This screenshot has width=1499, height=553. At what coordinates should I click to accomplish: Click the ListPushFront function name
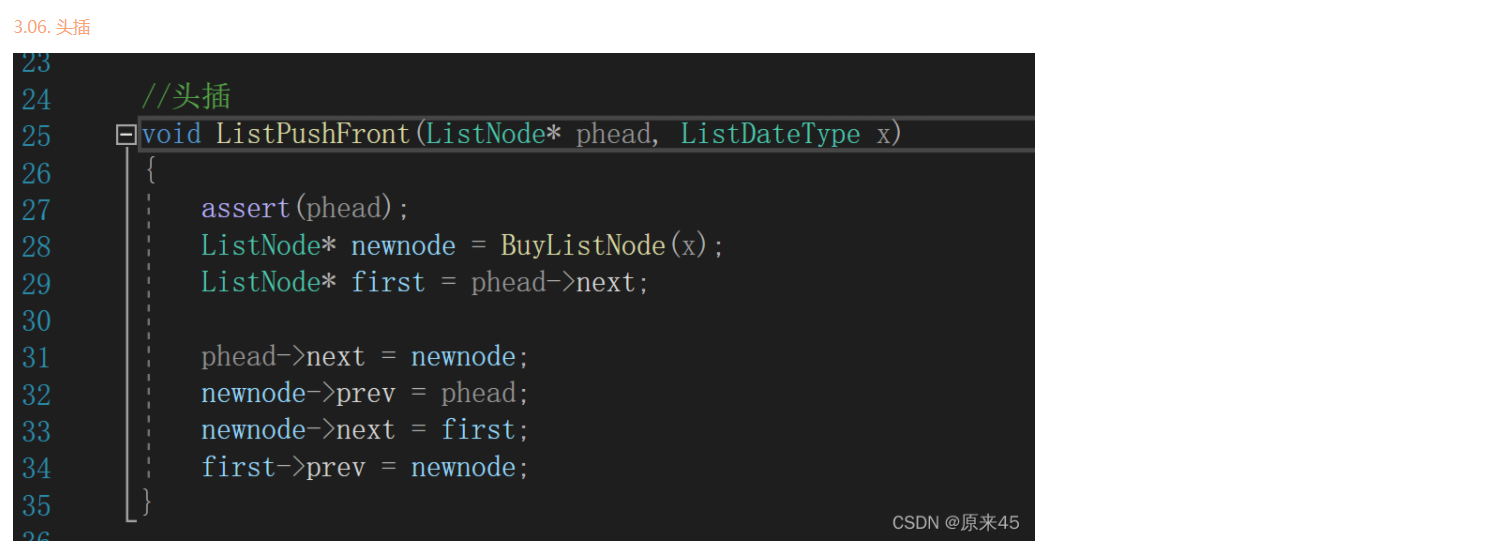(x=313, y=134)
